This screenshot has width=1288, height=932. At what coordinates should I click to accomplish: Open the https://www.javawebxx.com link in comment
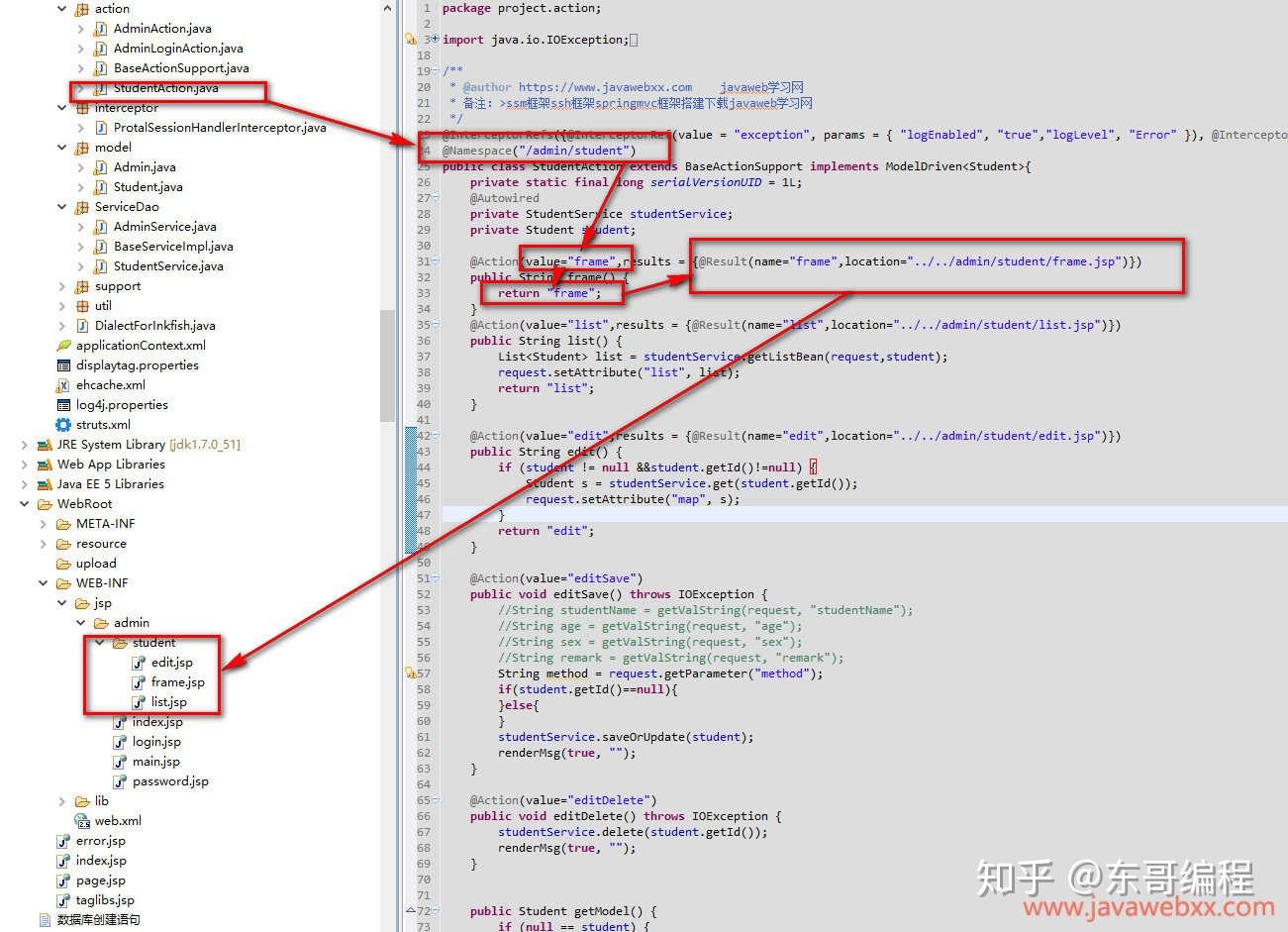point(605,87)
